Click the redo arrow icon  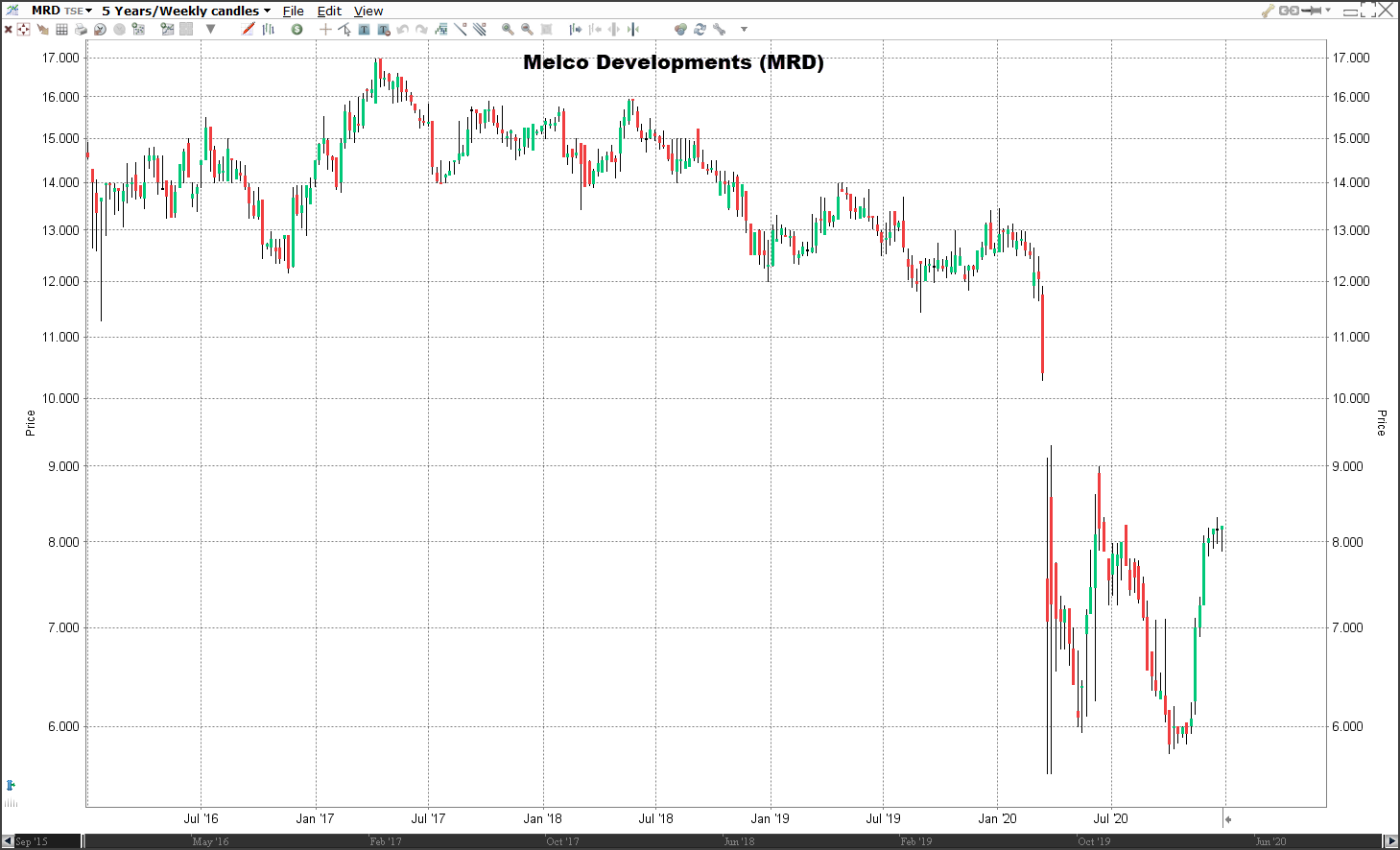pos(421,29)
